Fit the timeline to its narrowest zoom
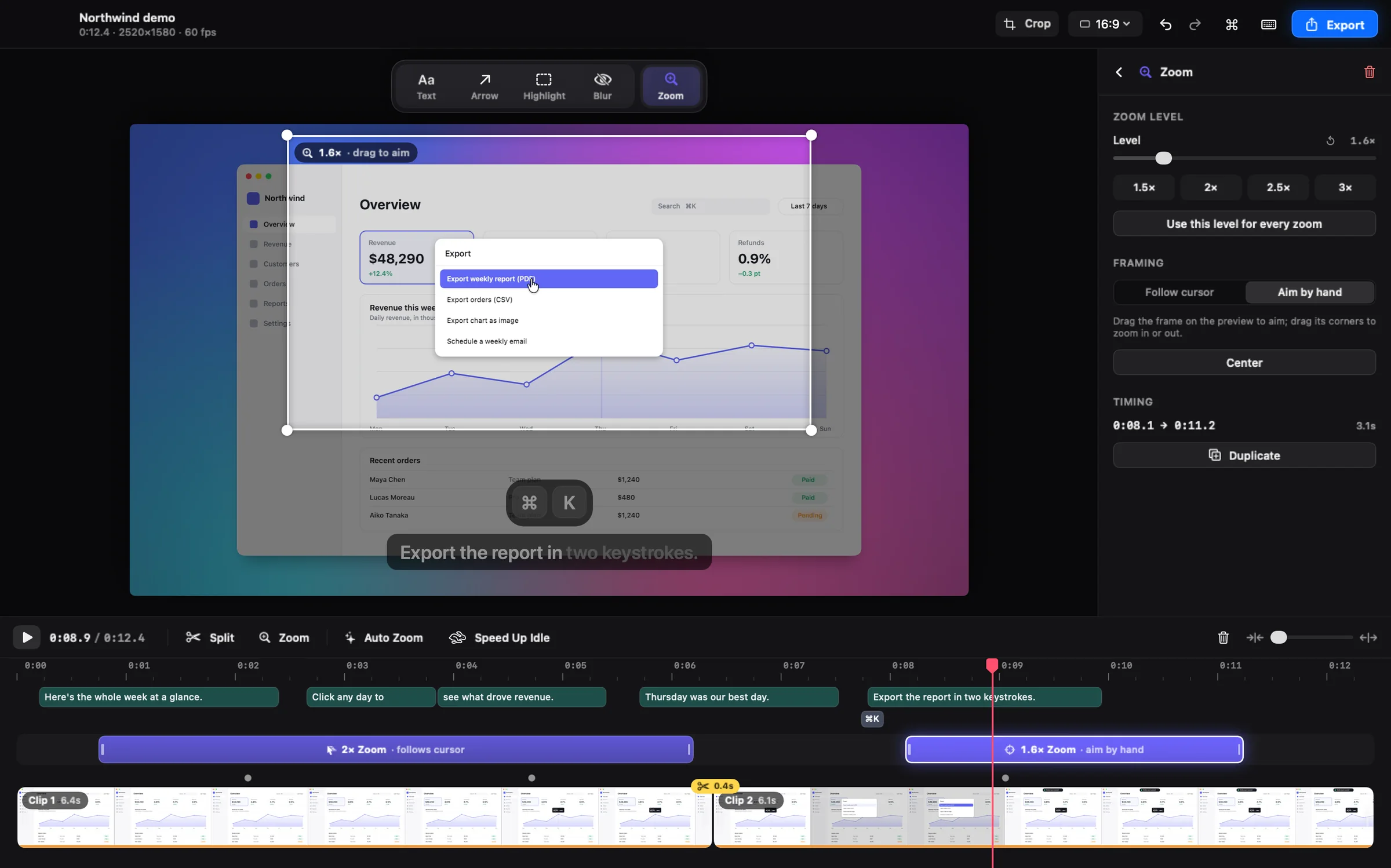Image resolution: width=1391 pixels, height=868 pixels. click(1255, 637)
